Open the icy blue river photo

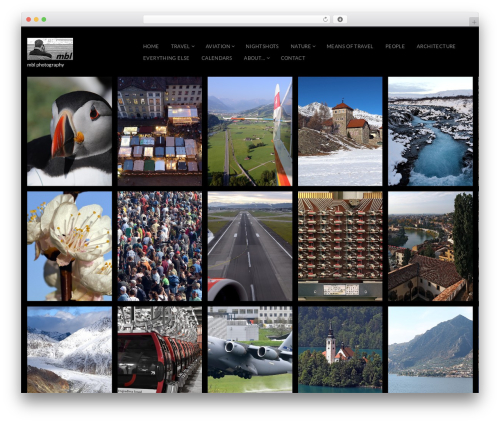[x=430, y=131]
